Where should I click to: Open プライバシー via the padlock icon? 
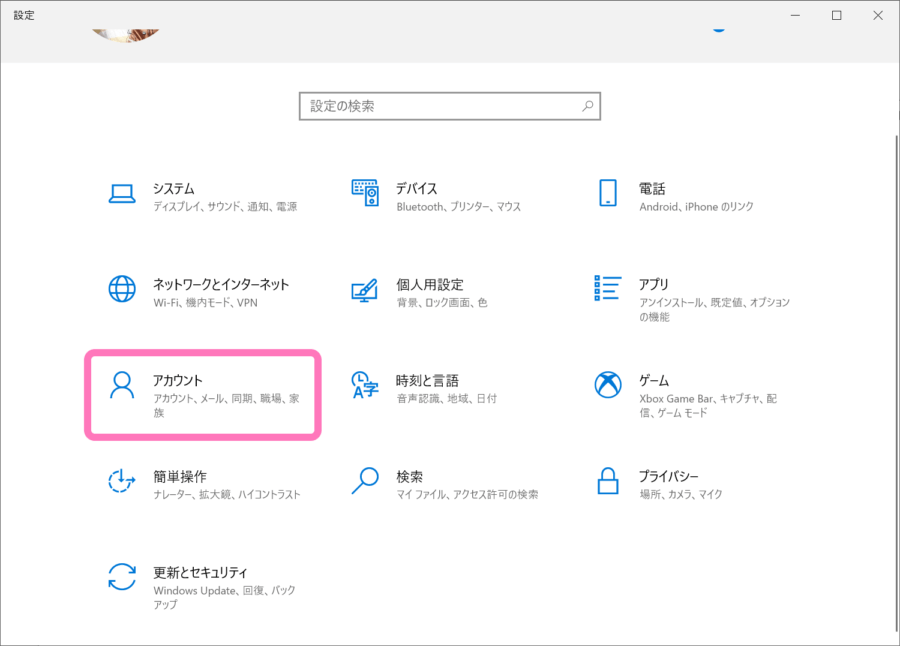coord(608,484)
